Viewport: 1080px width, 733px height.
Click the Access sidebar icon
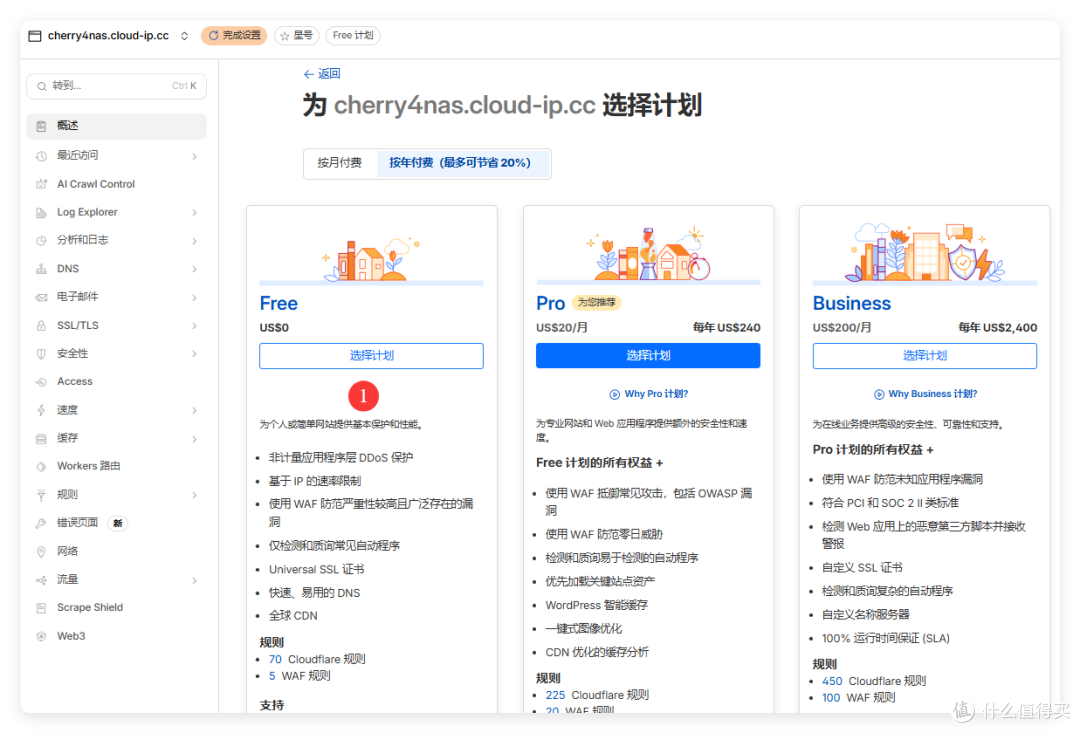tap(41, 382)
